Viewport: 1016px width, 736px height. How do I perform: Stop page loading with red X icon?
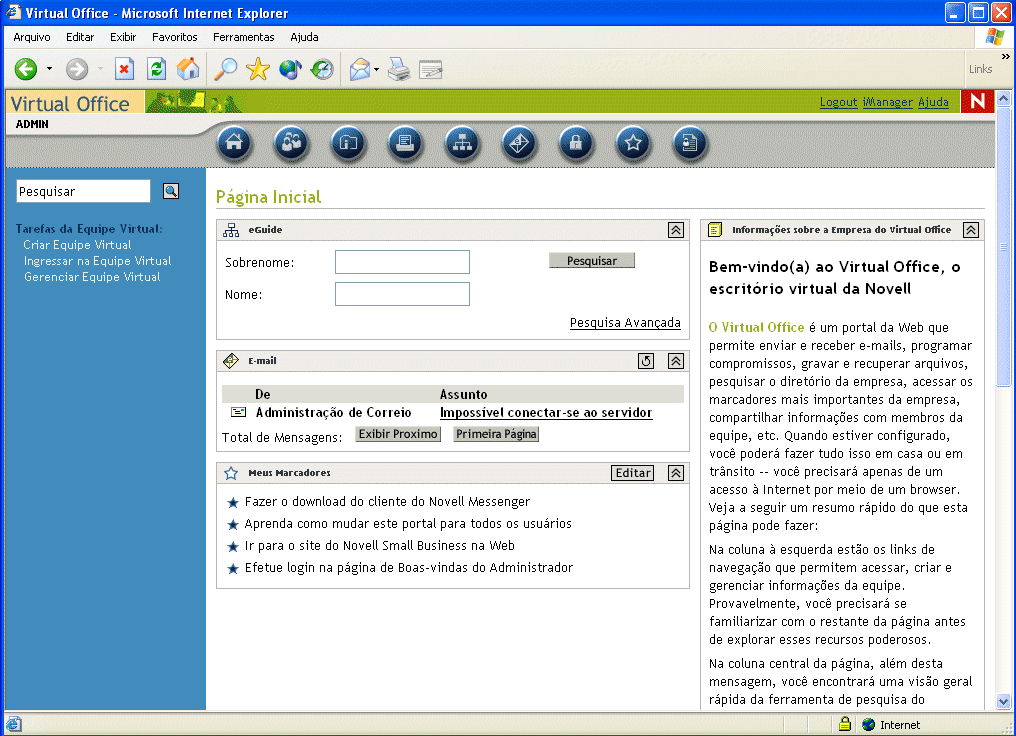pyautogui.click(x=124, y=69)
